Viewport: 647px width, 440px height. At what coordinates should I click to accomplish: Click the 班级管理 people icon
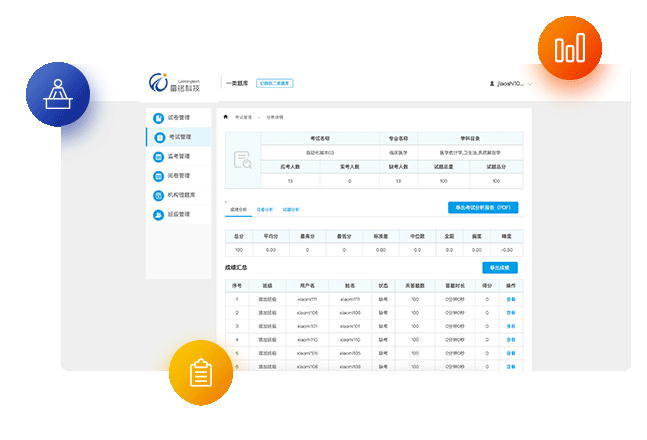[158, 215]
